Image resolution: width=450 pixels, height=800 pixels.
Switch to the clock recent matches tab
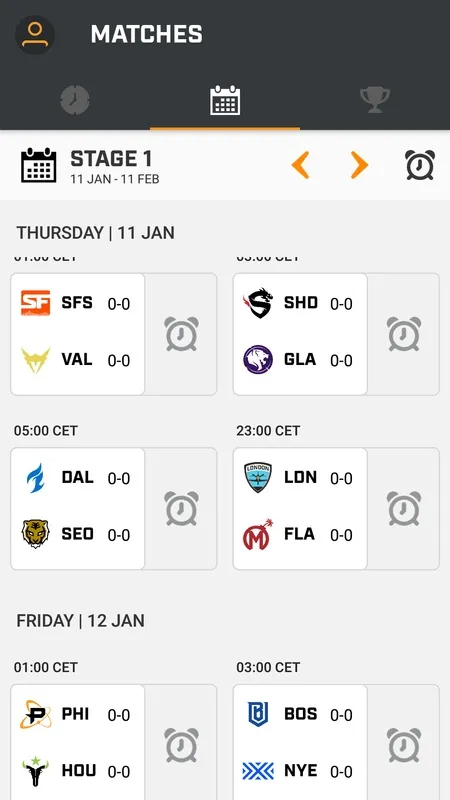pyautogui.click(x=75, y=100)
